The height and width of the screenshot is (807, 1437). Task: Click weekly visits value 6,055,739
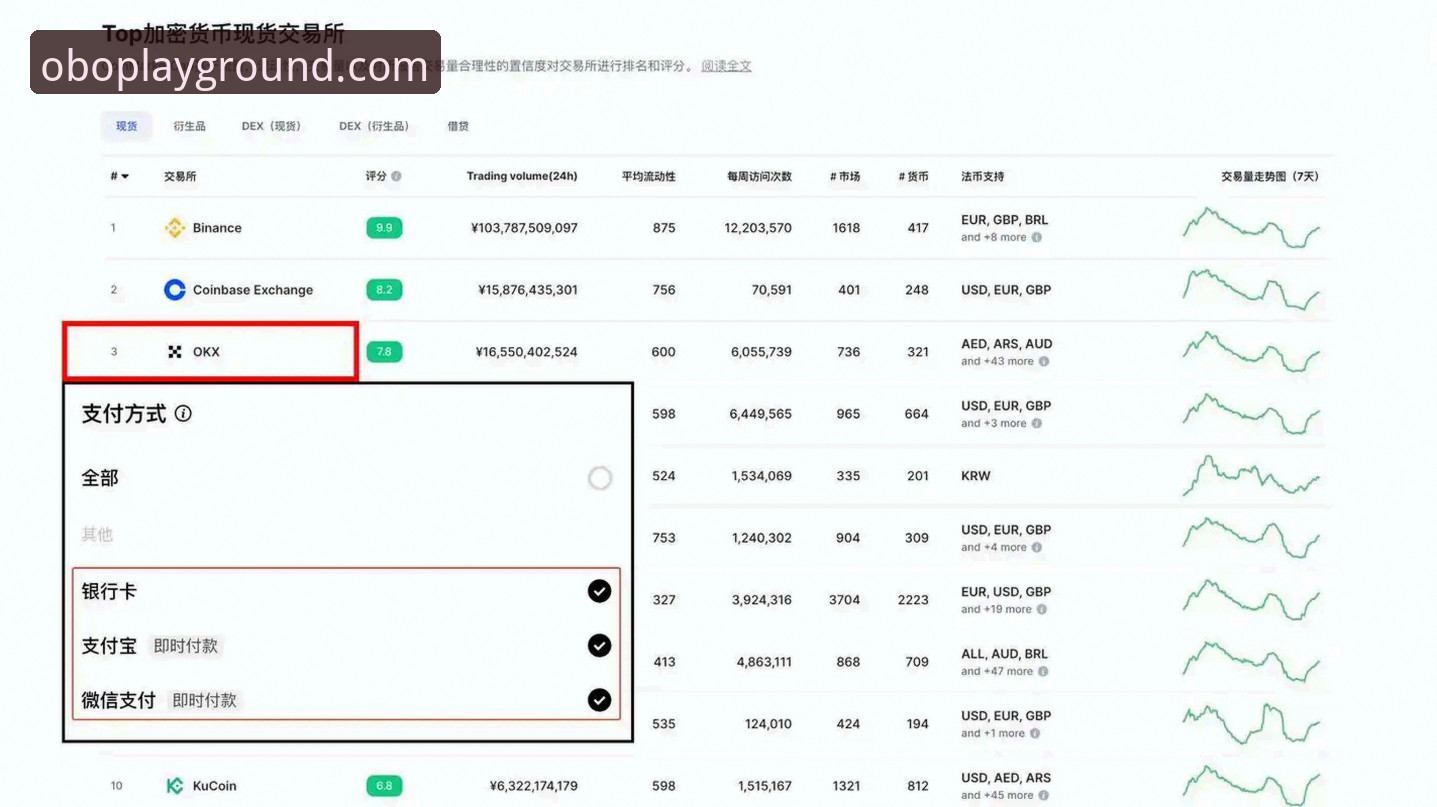pyautogui.click(x=761, y=352)
